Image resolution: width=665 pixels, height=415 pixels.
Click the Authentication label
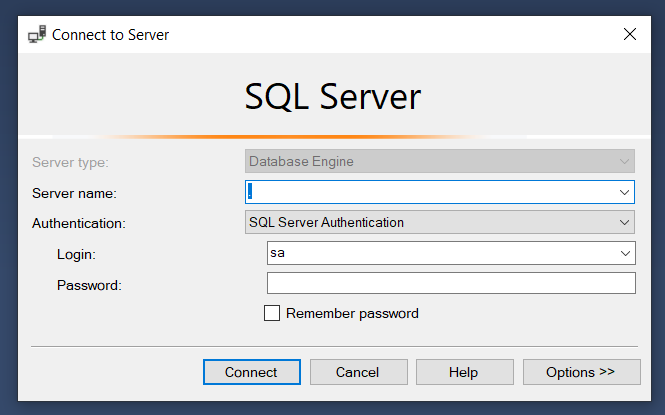[79, 223]
